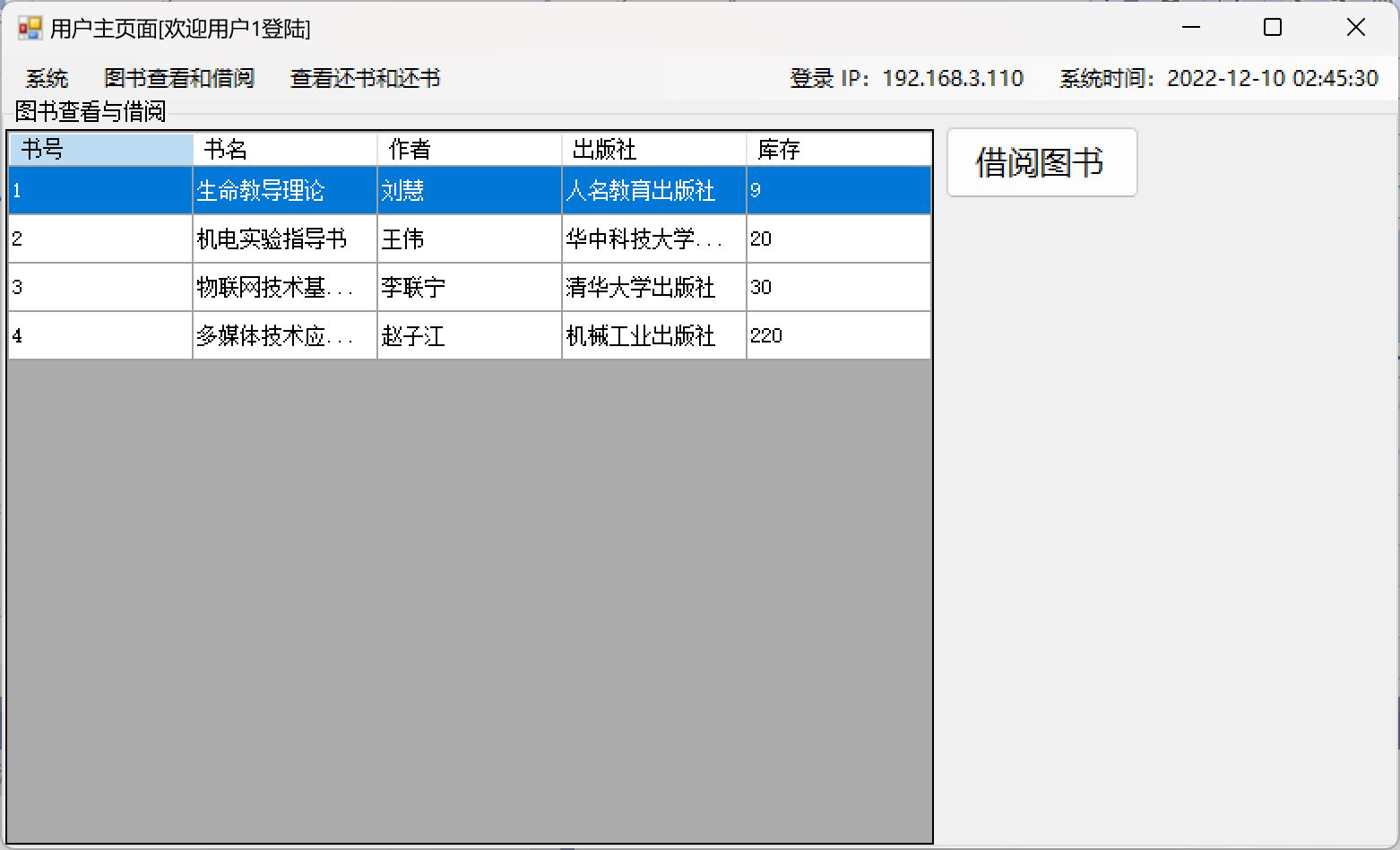Select the publisher cell 人名教育出版社
1400x850 pixels.
(654, 190)
